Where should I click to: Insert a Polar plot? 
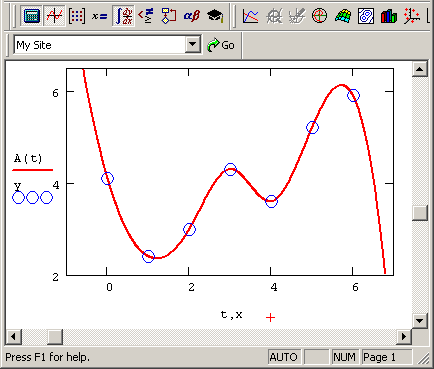click(x=319, y=16)
